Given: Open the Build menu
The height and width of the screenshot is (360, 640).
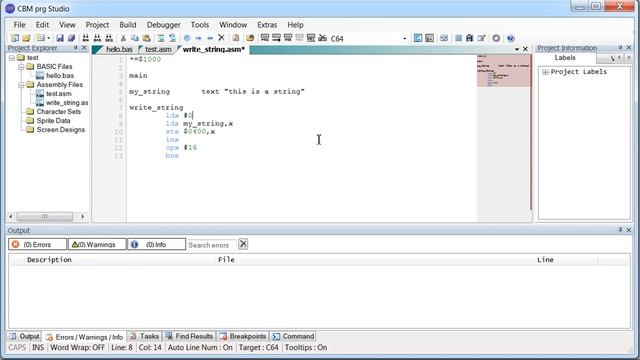Looking at the screenshot, I should 128,25.
